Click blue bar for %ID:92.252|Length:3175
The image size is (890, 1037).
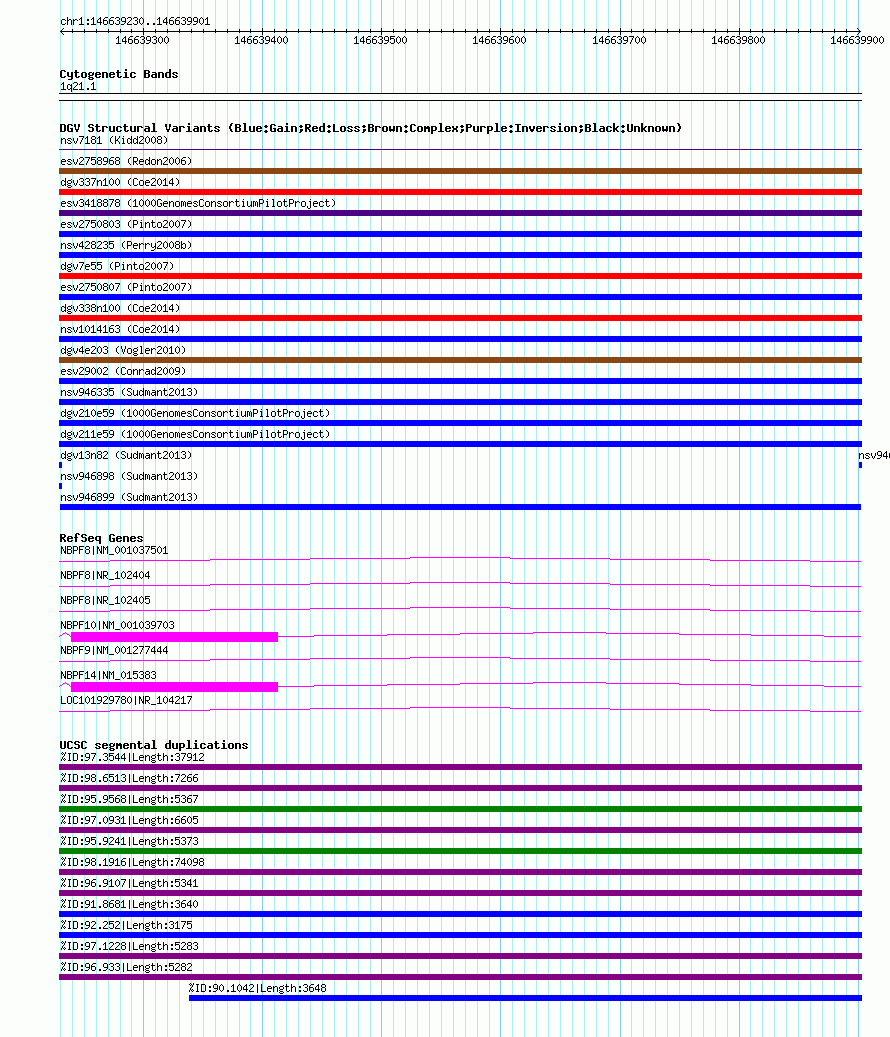[460, 935]
